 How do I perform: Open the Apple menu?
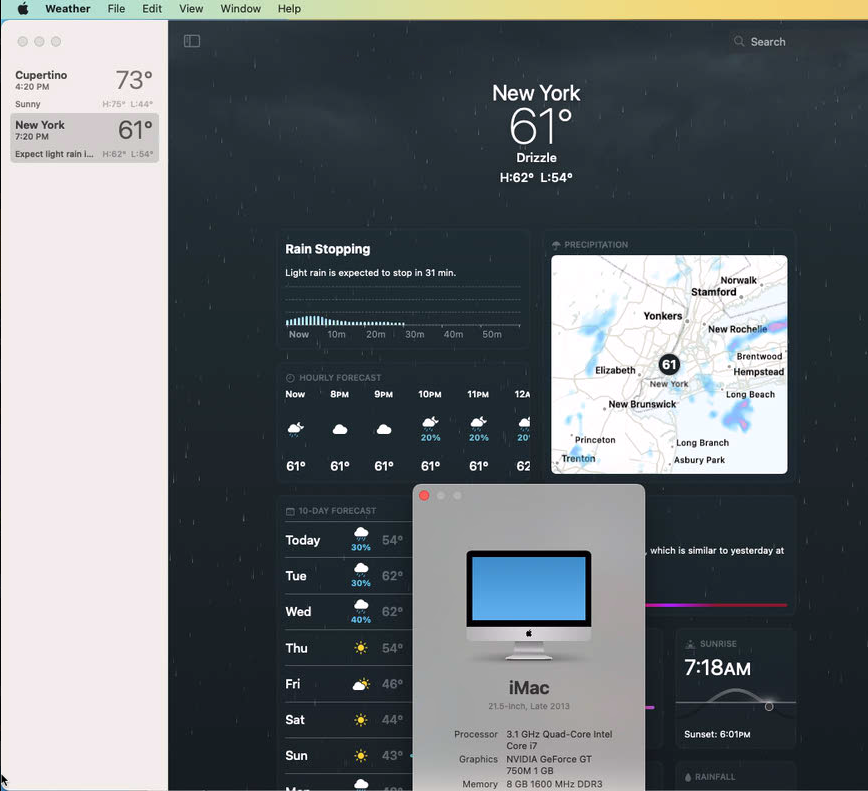(23, 9)
